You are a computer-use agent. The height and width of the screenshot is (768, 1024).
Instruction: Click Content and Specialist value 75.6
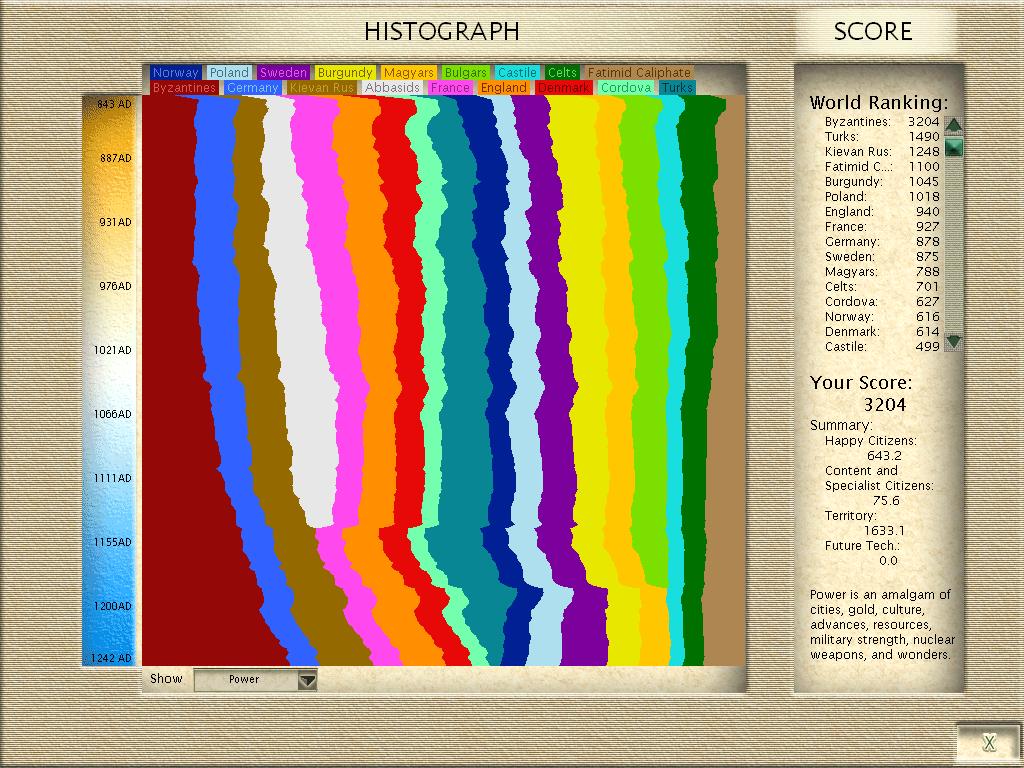pos(886,501)
